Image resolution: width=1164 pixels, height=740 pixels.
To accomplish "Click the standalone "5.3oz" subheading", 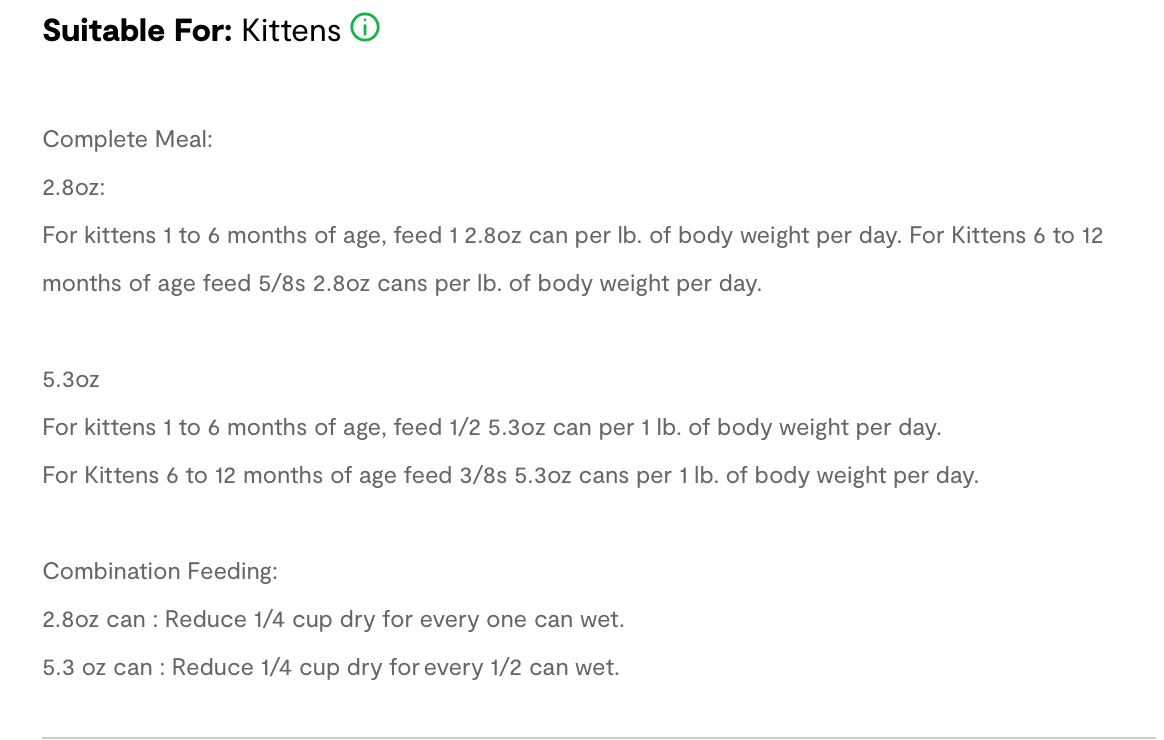I will click(71, 379).
